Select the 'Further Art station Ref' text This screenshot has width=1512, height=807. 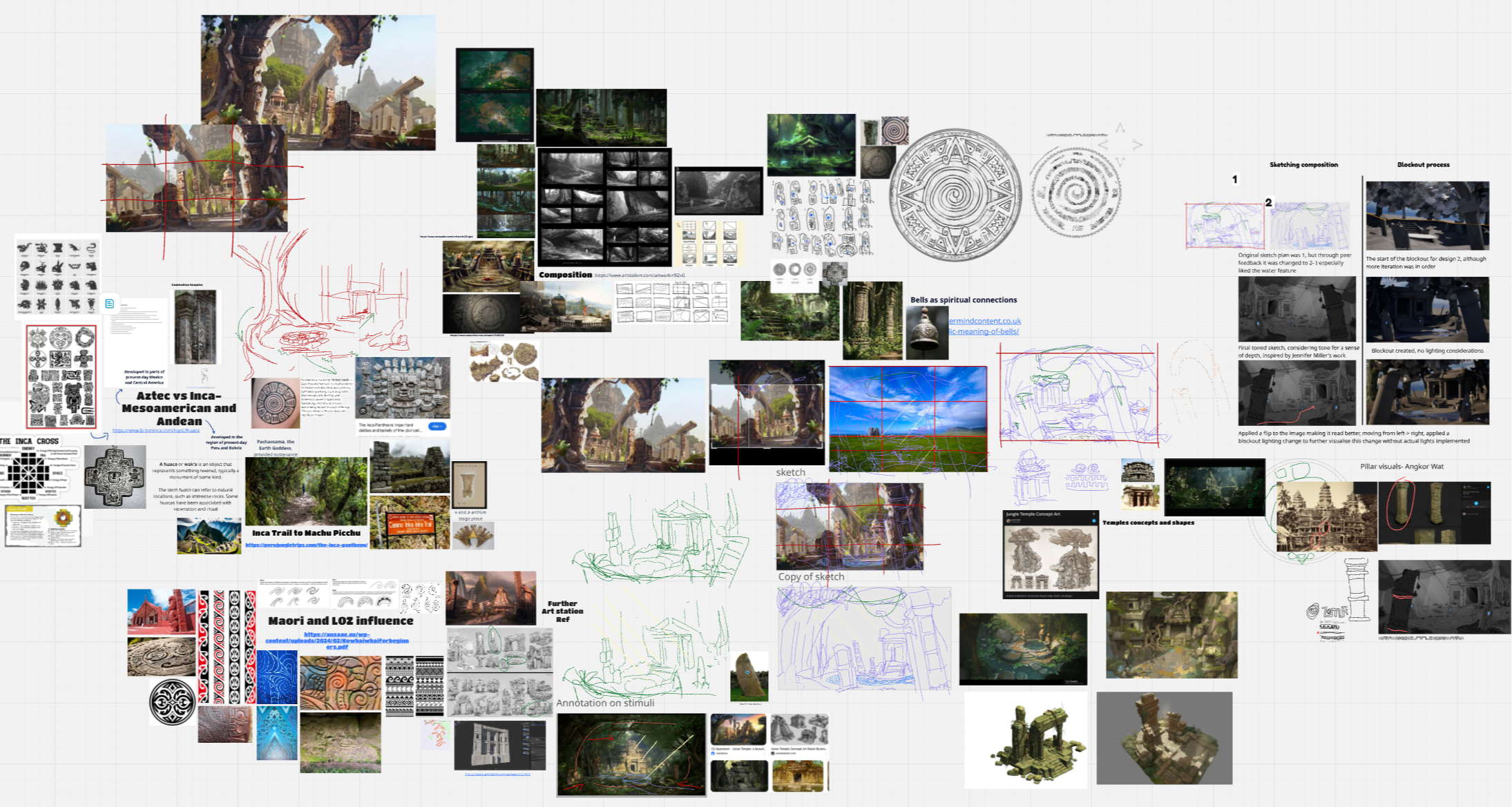click(562, 611)
